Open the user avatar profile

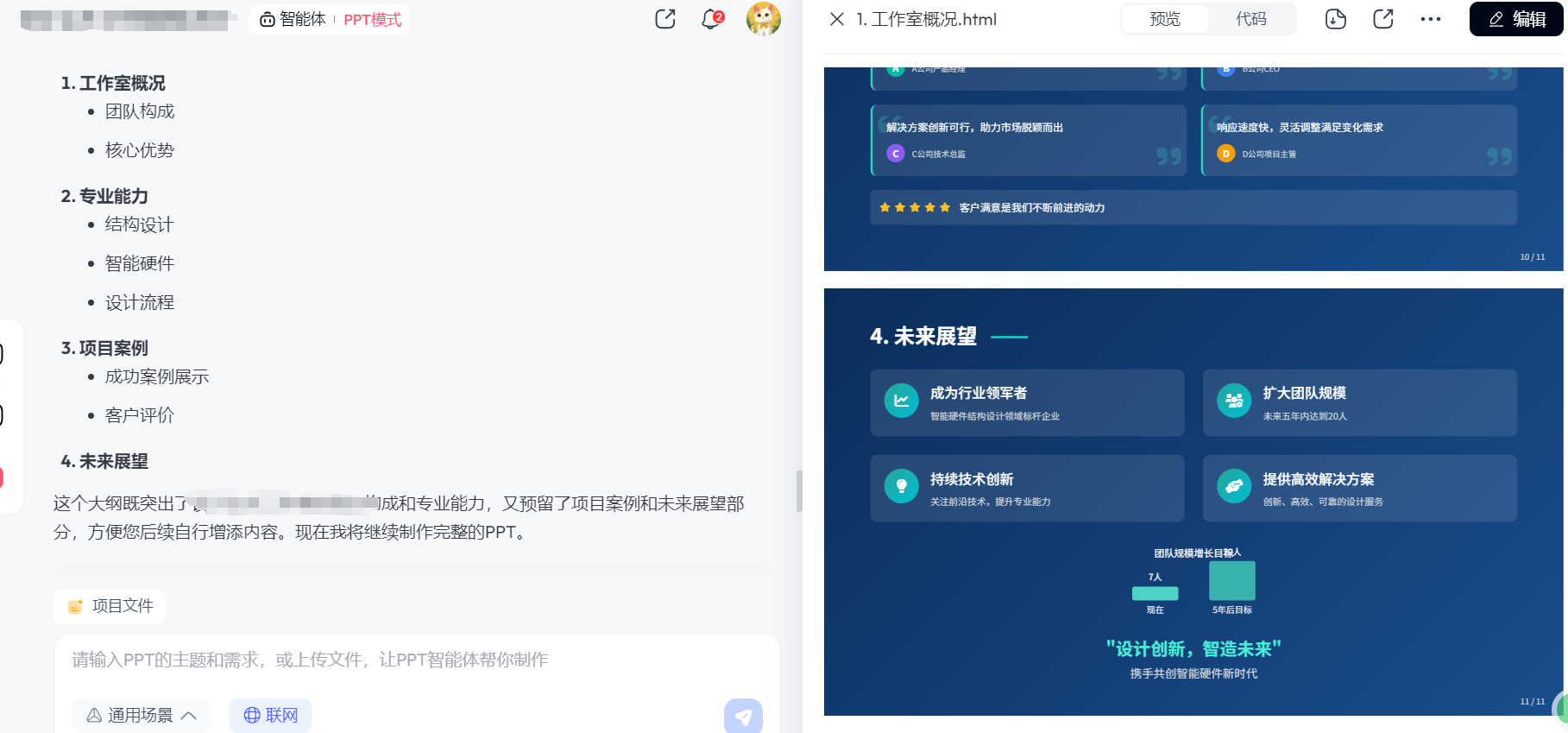tap(764, 19)
